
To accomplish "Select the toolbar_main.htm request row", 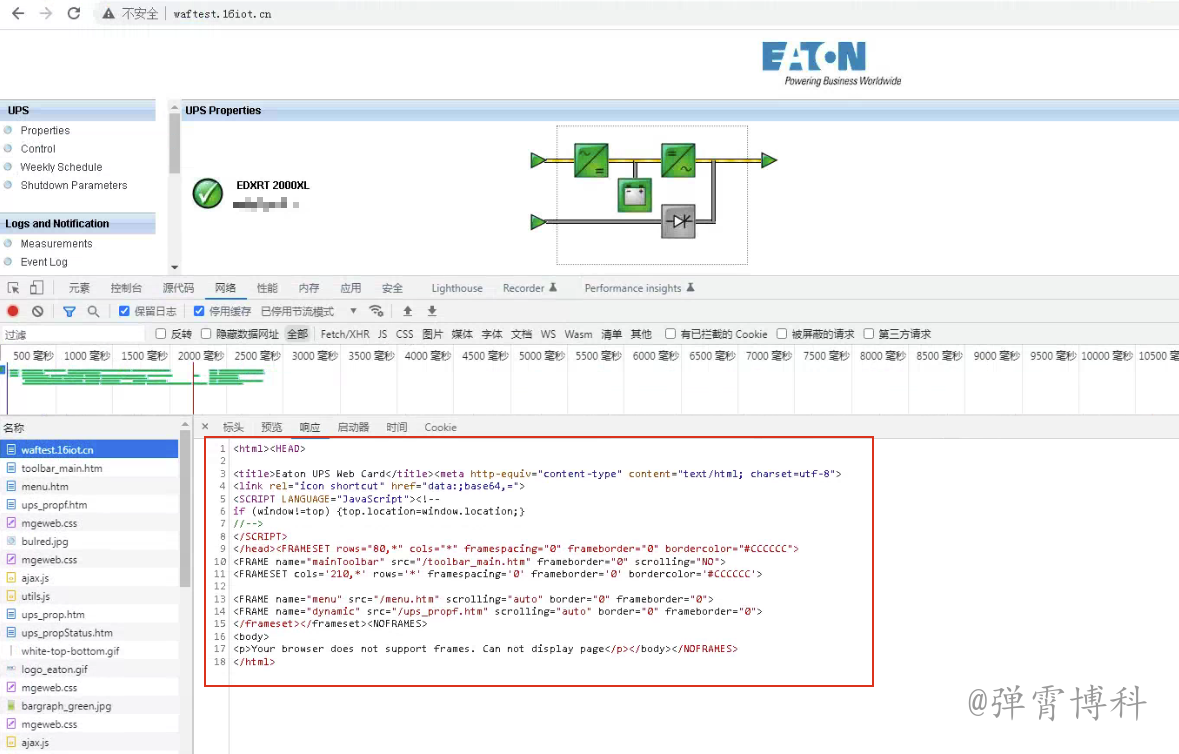I will click(89, 468).
